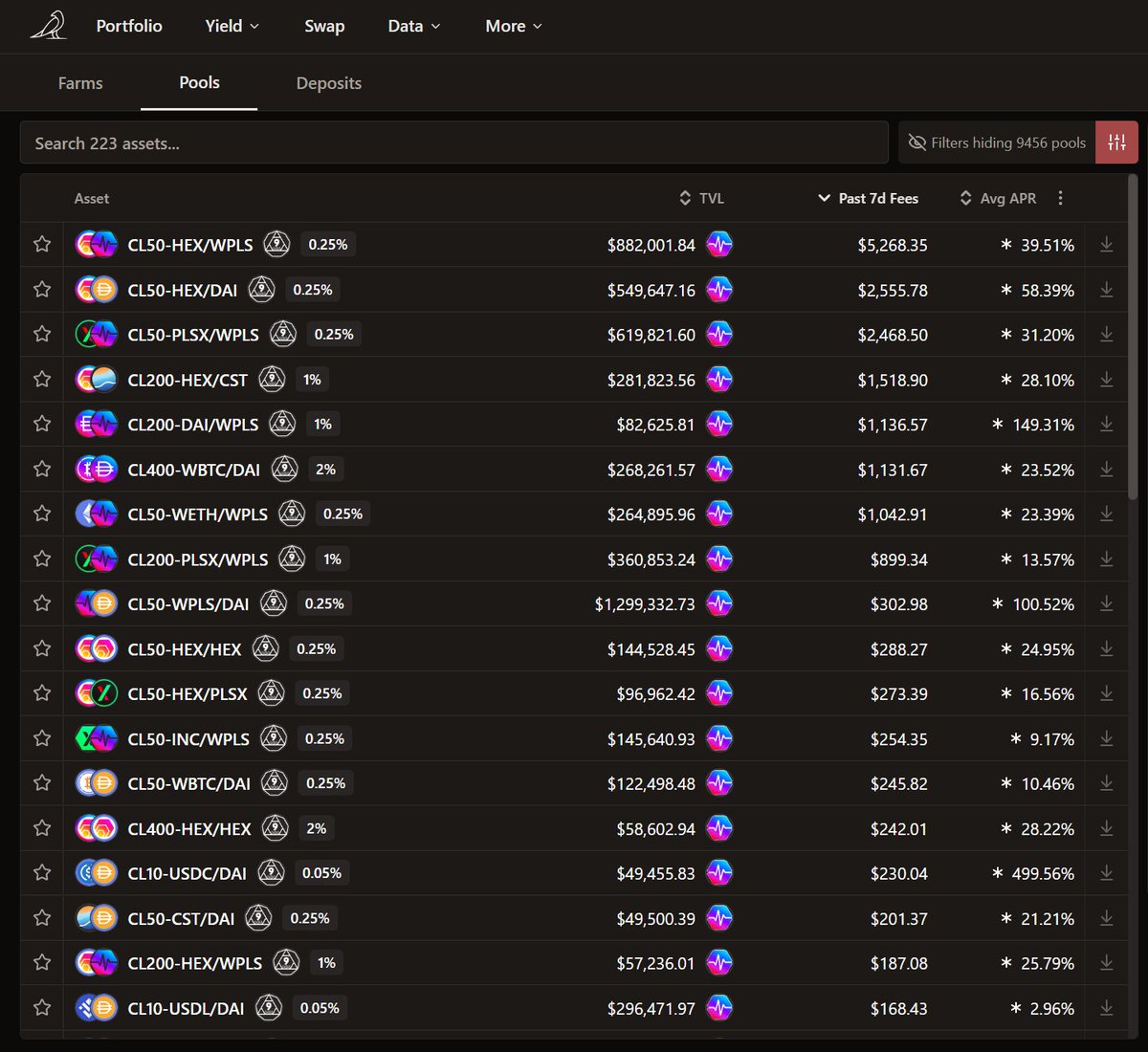The image size is (1148, 1052).
Task: Click deposit arrow for CL10-USDC/DAI row
Action: tap(1106, 873)
